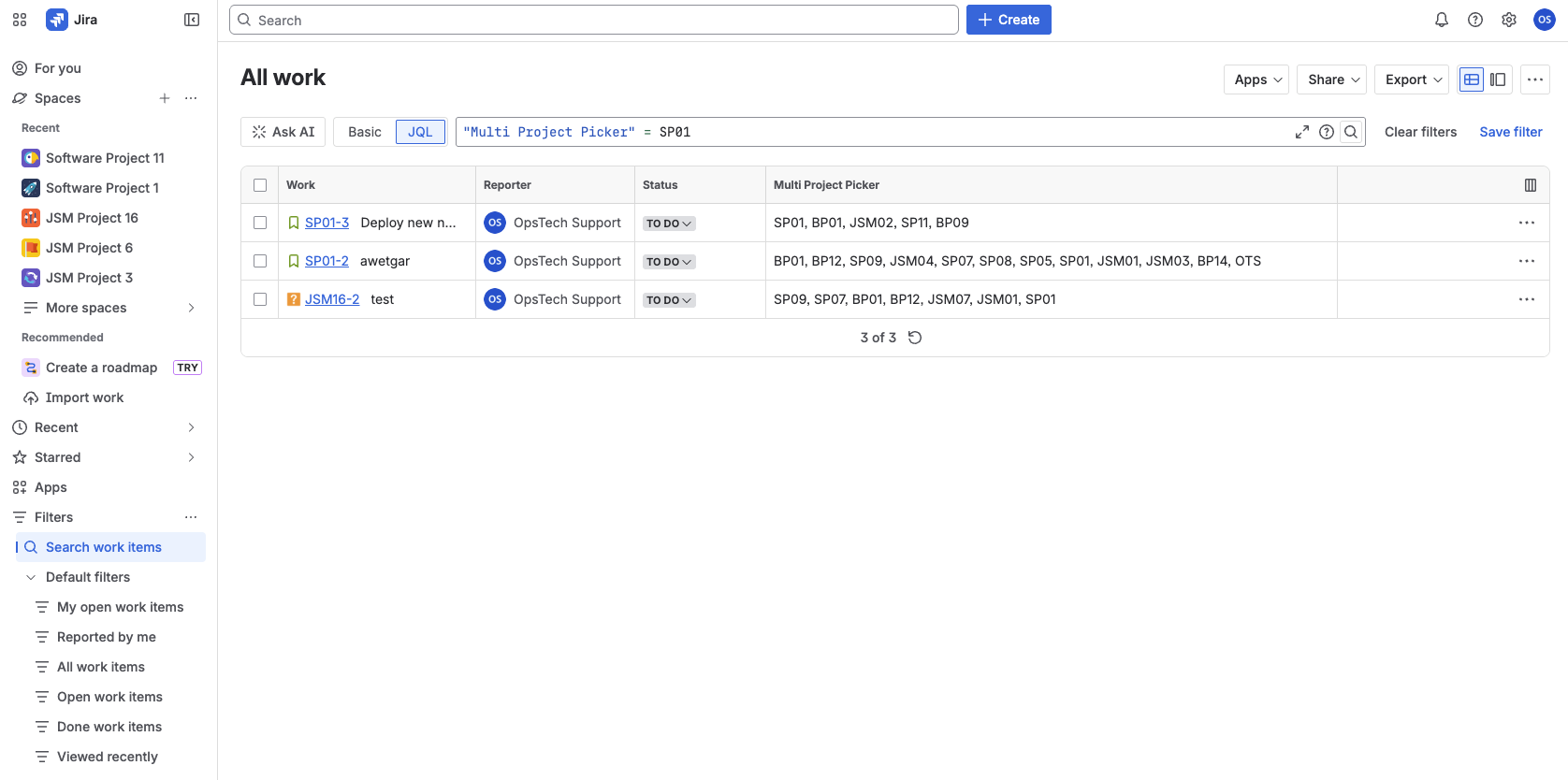Change status of SP01-3 from To Do
The width and height of the screenshot is (1568, 780).
tap(669, 224)
